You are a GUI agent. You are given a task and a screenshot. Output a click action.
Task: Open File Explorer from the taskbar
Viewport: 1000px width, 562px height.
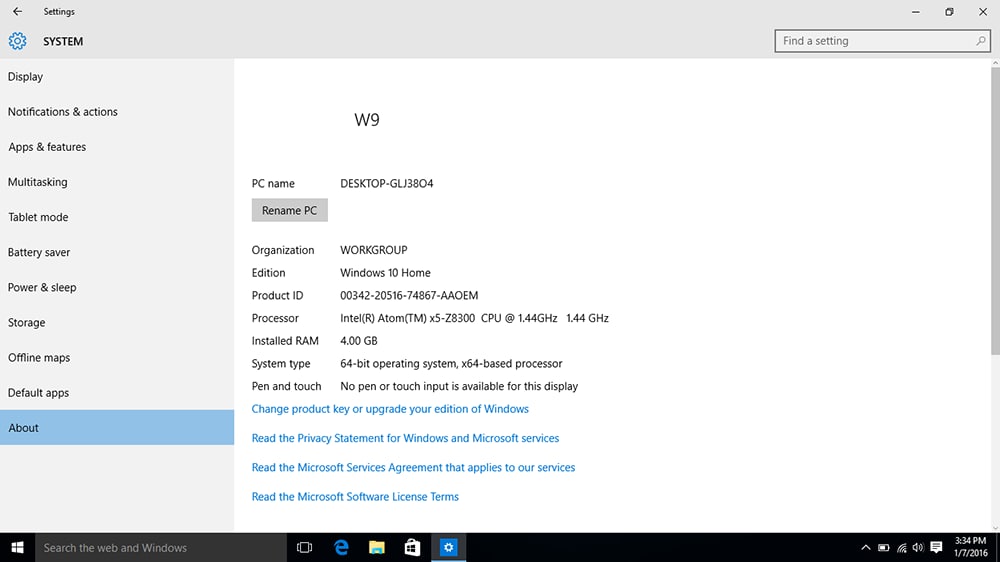pos(377,548)
